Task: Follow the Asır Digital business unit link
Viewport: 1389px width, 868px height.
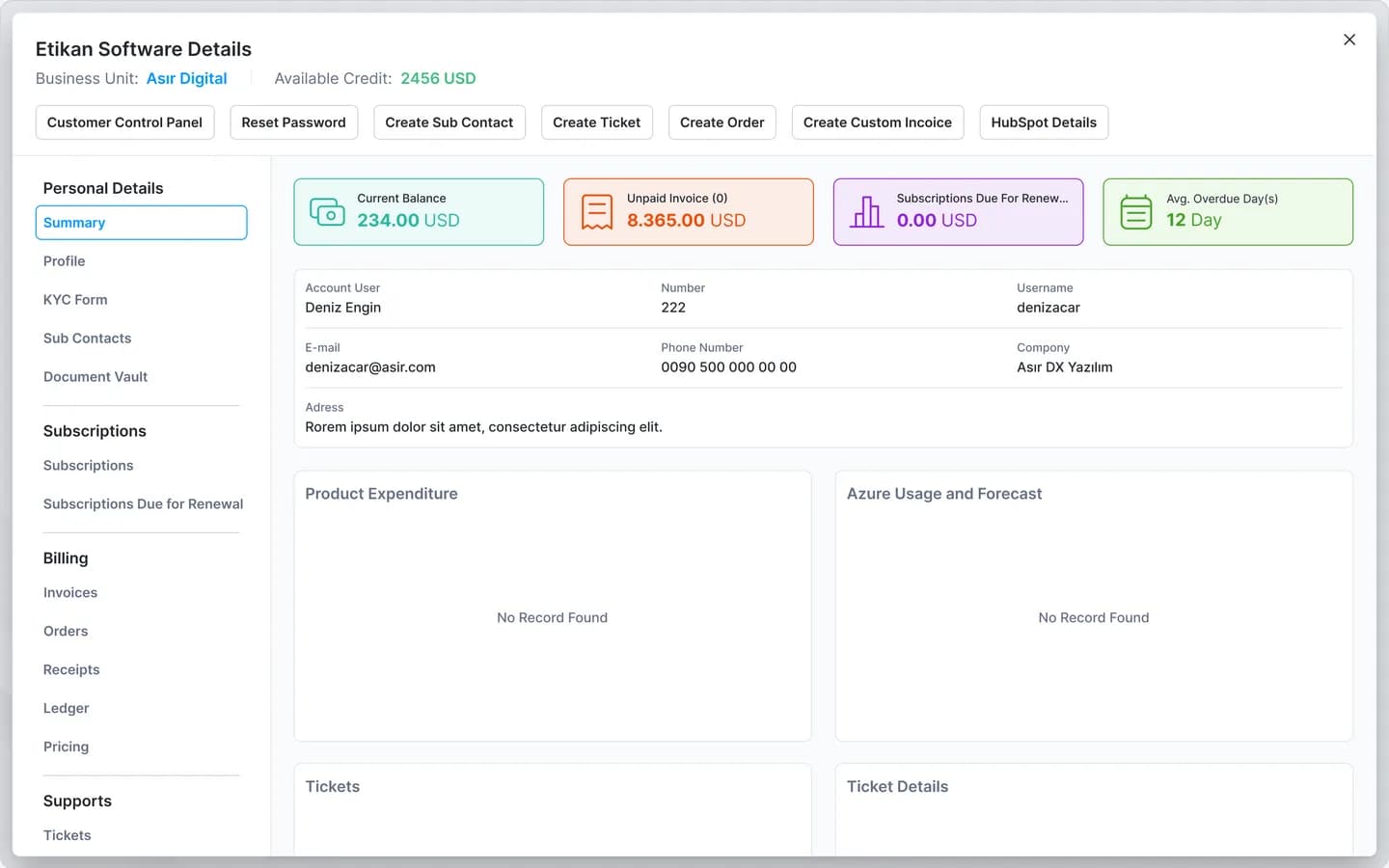Action: click(186, 79)
